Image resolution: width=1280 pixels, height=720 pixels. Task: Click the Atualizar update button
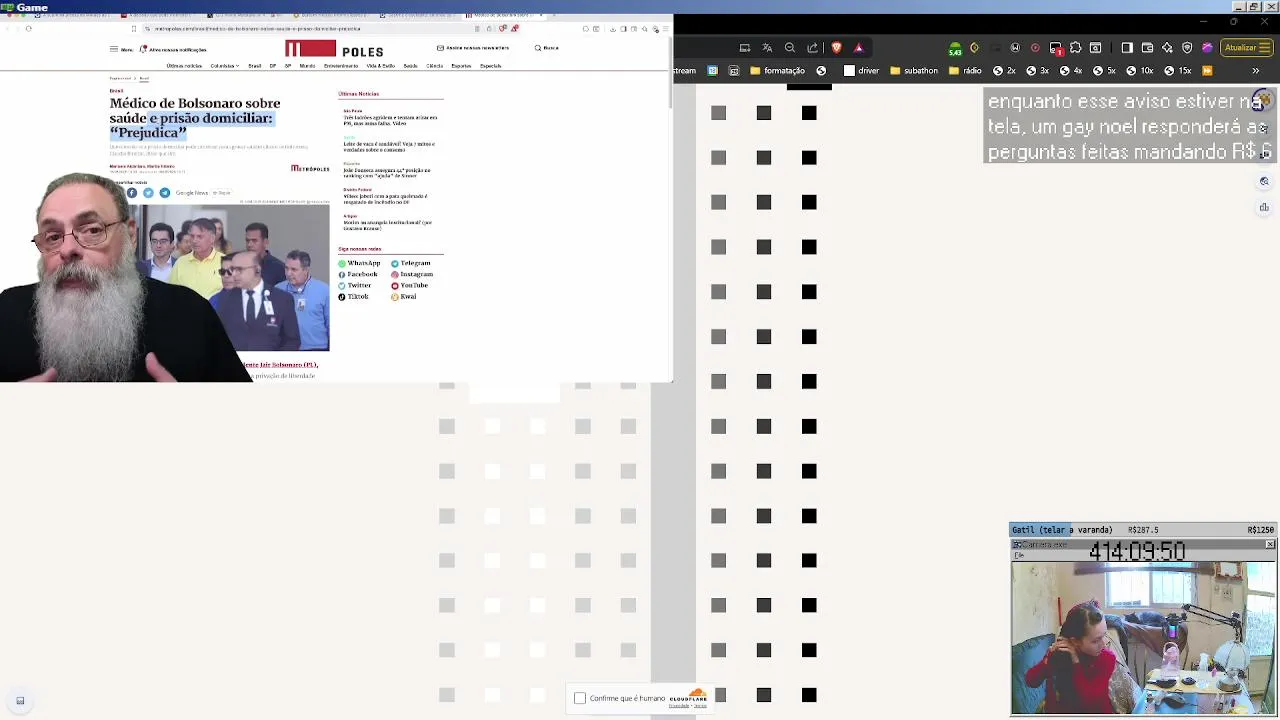[1246, 48]
